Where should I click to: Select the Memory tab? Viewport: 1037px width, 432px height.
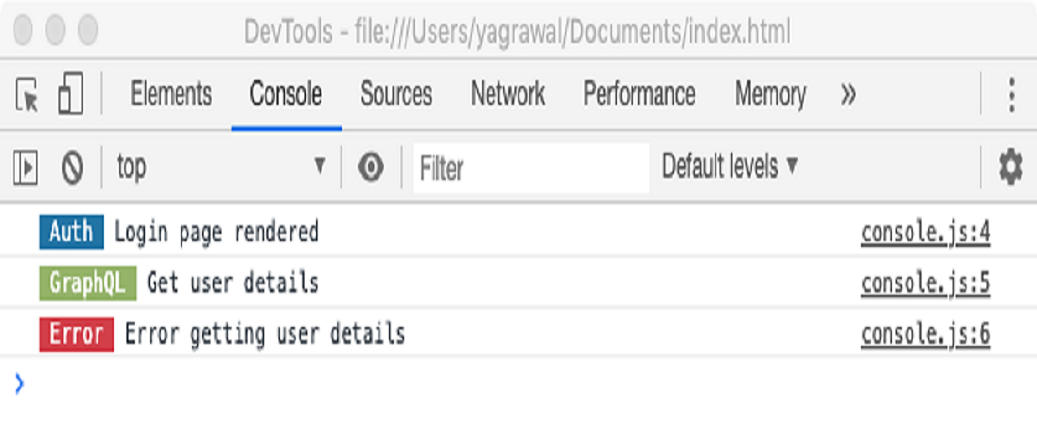tap(770, 95)
